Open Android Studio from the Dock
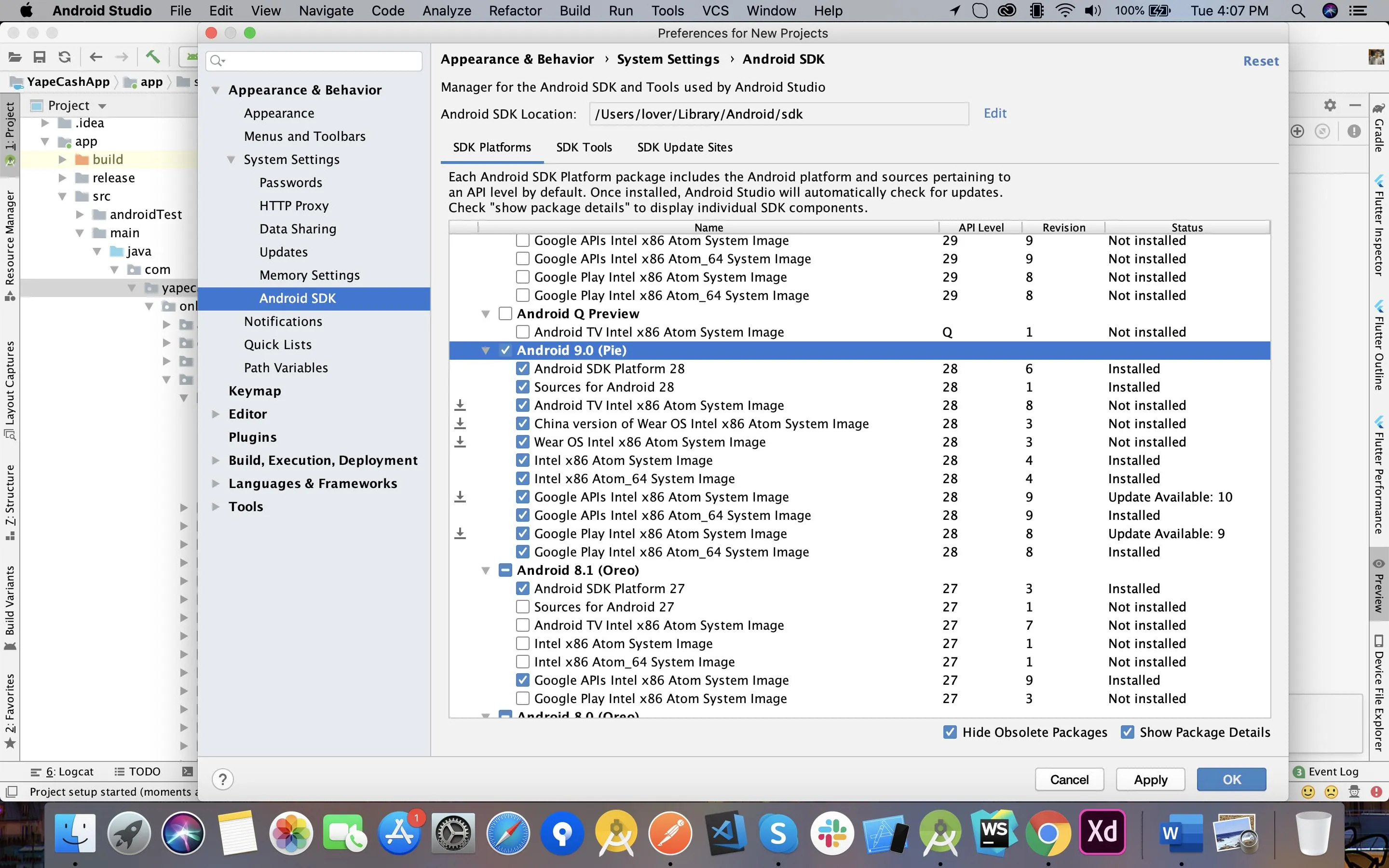Image resolution: width=1389 pixels, height=868 pixels. pyautogui.click(x=940, y=833)
